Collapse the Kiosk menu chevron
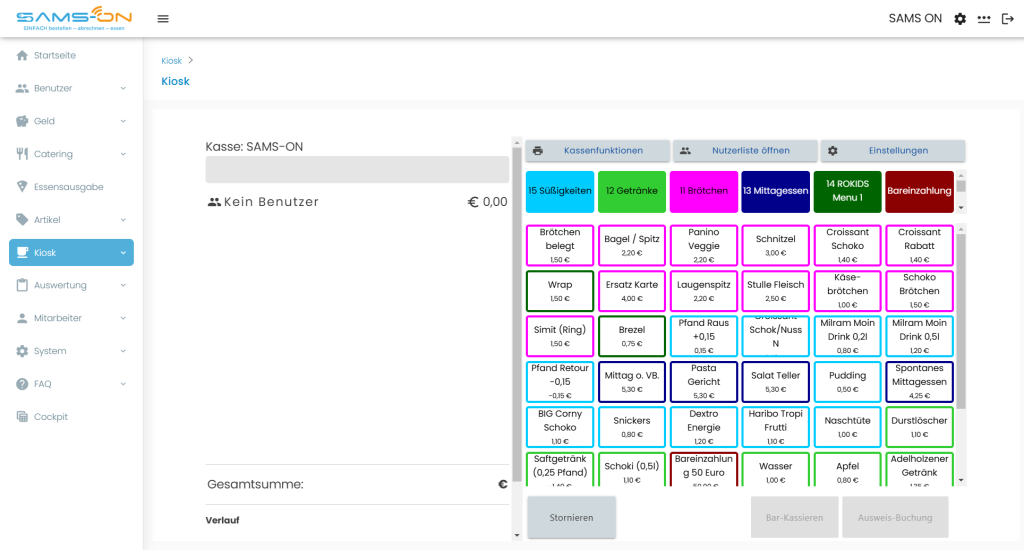This screenshot has height=550, width=1024. [x=123, y=253]
